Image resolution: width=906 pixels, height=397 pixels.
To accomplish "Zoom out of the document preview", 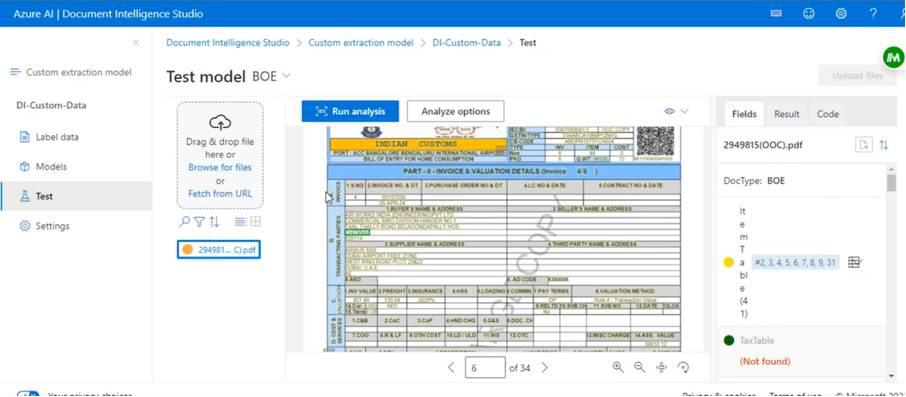I will [x=639, y=367].
